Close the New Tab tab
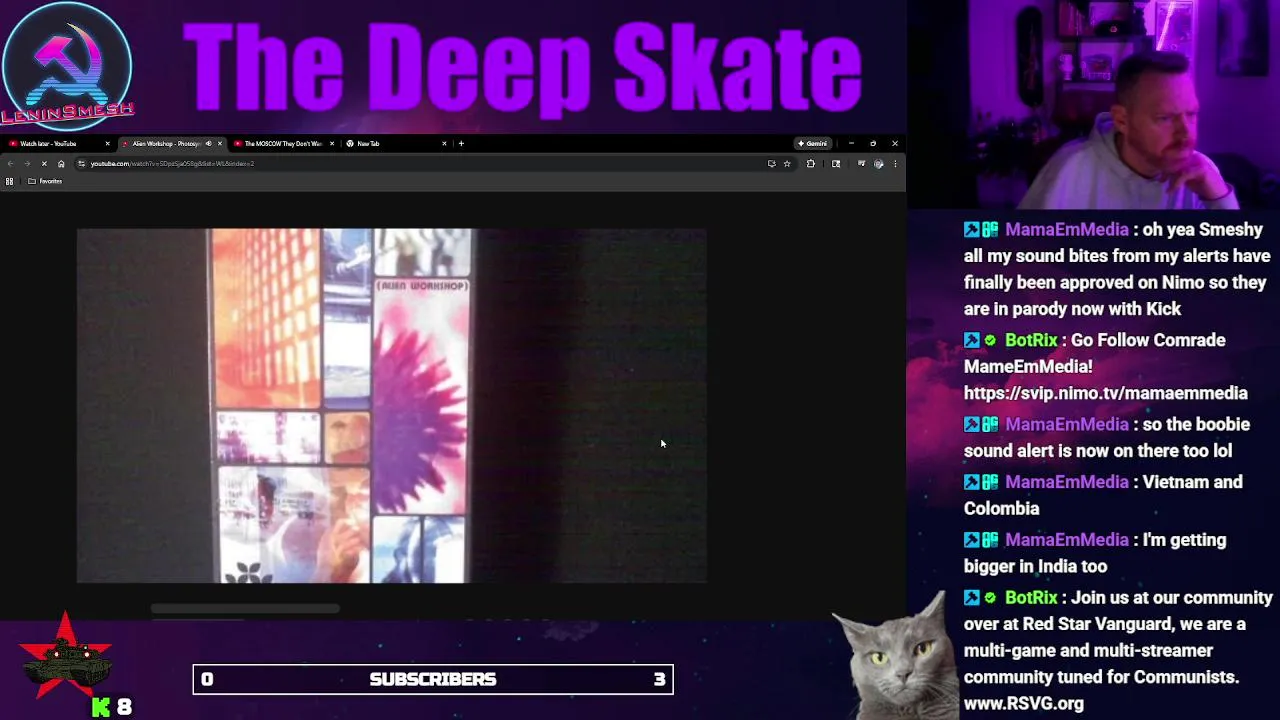 (x=444, y=143)
